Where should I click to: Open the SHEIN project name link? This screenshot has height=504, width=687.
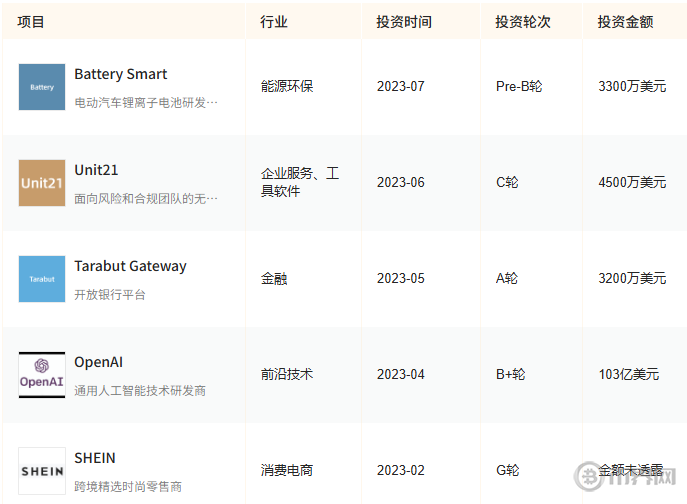click(95, 458)
